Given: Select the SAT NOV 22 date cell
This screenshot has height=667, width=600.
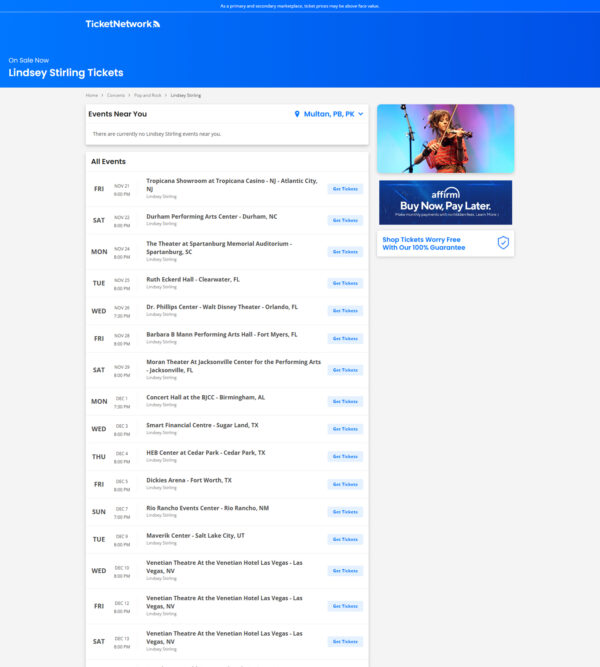Looking at the screenshot, I should [x=111, y=221].
